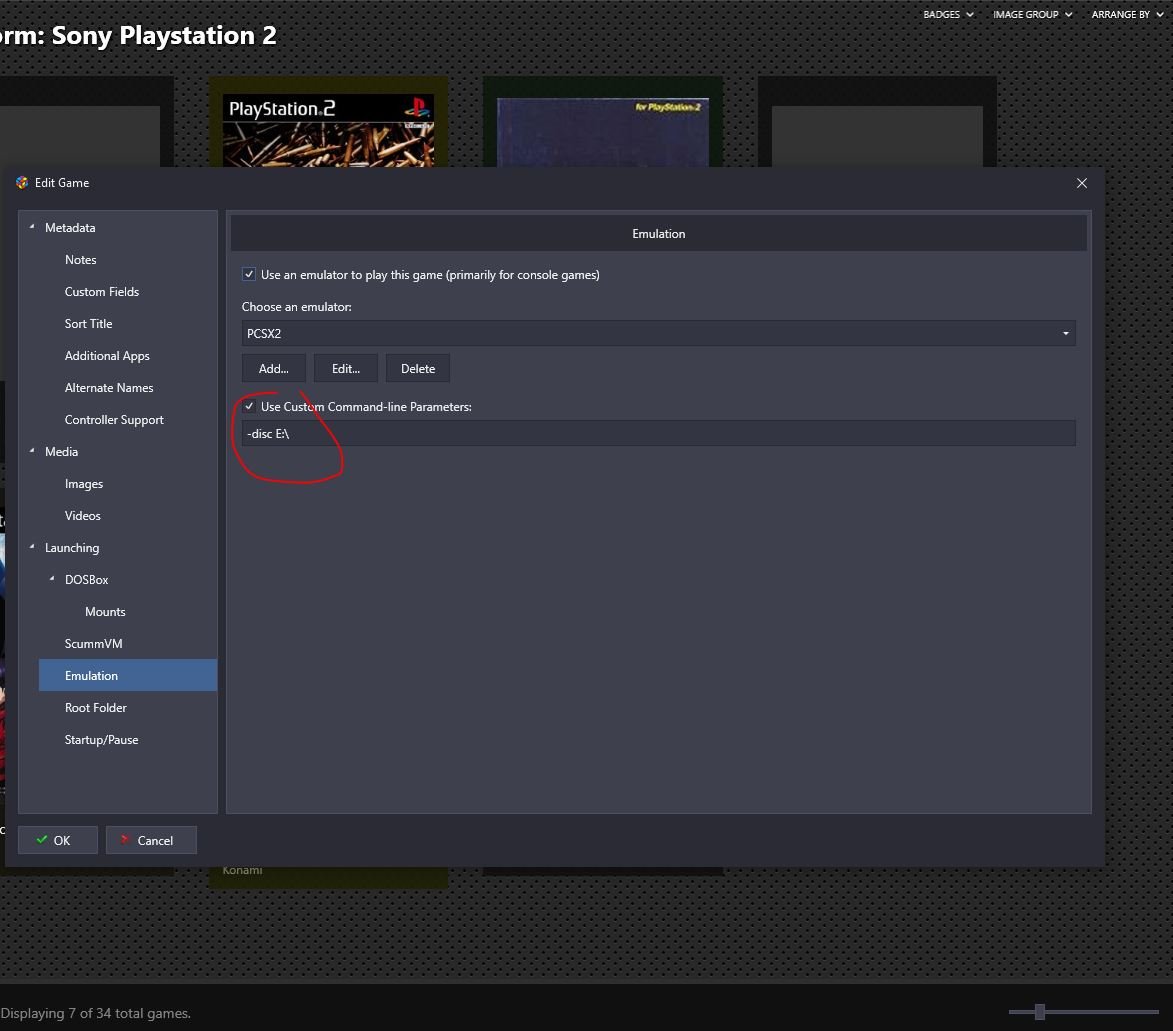Close the Edit Game dialog
Viewport: 1173px width, 1031px height.
click(x=1082, y=183)
